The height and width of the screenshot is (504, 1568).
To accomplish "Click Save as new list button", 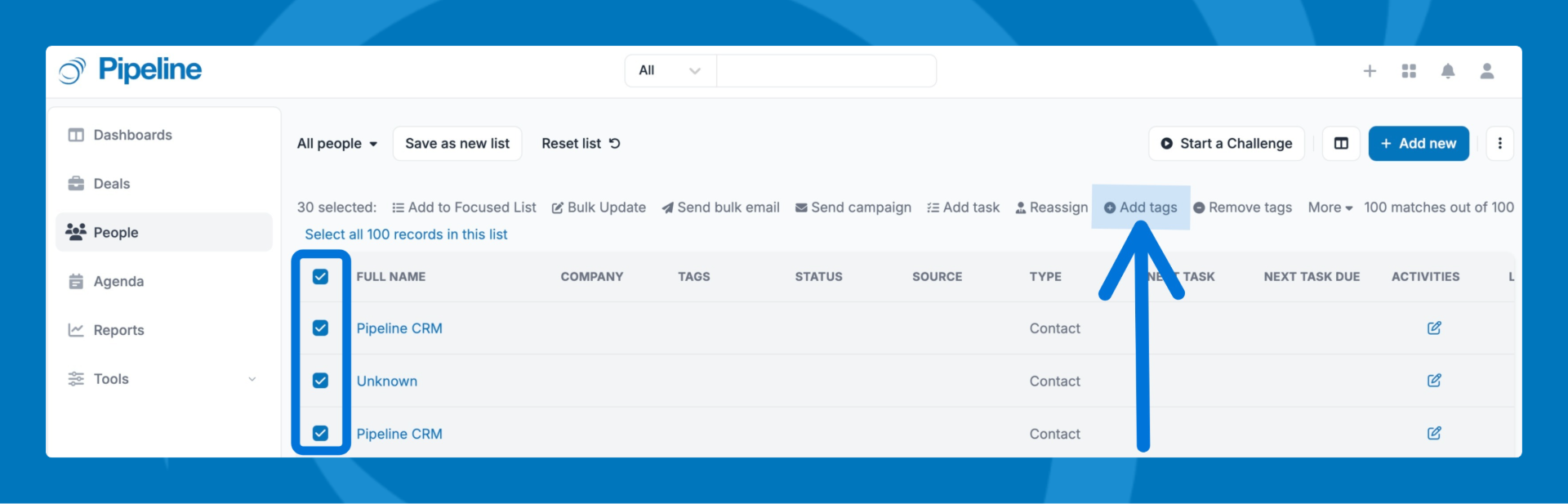I will coord(457,144).
